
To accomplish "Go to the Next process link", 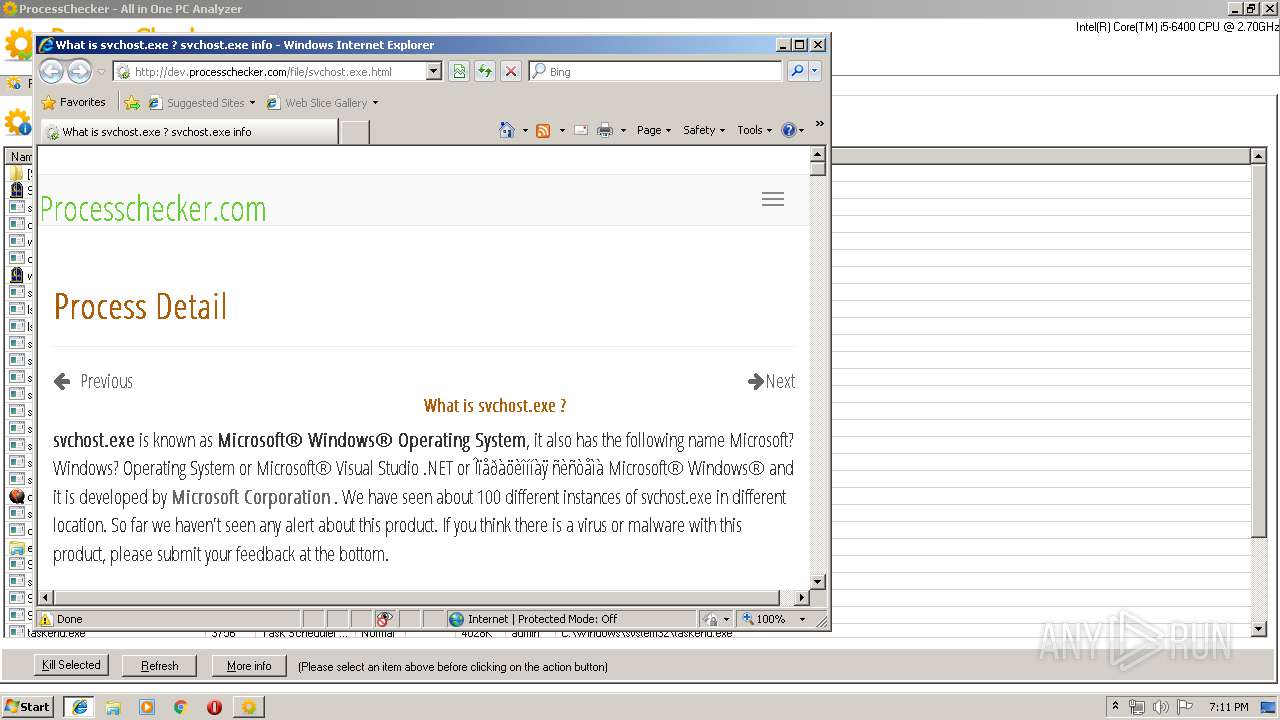I will coord(772,381).
